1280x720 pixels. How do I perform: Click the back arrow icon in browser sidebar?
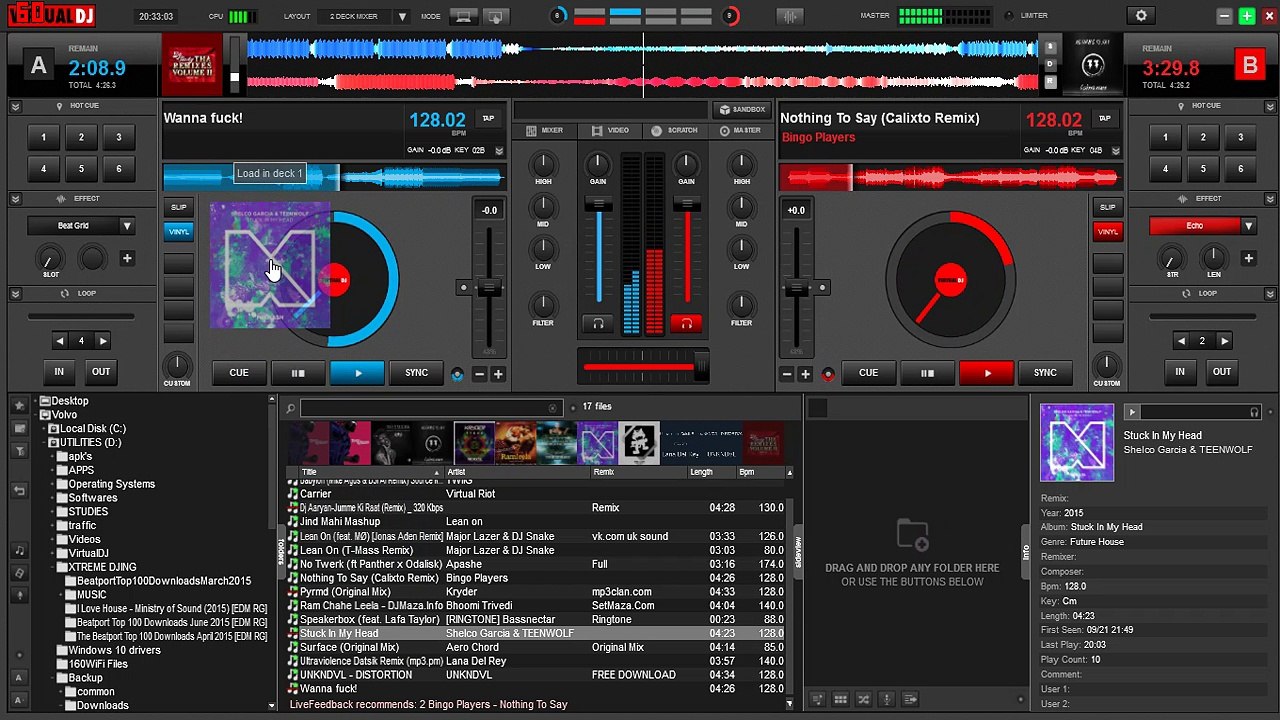click(x=19, y=490)
